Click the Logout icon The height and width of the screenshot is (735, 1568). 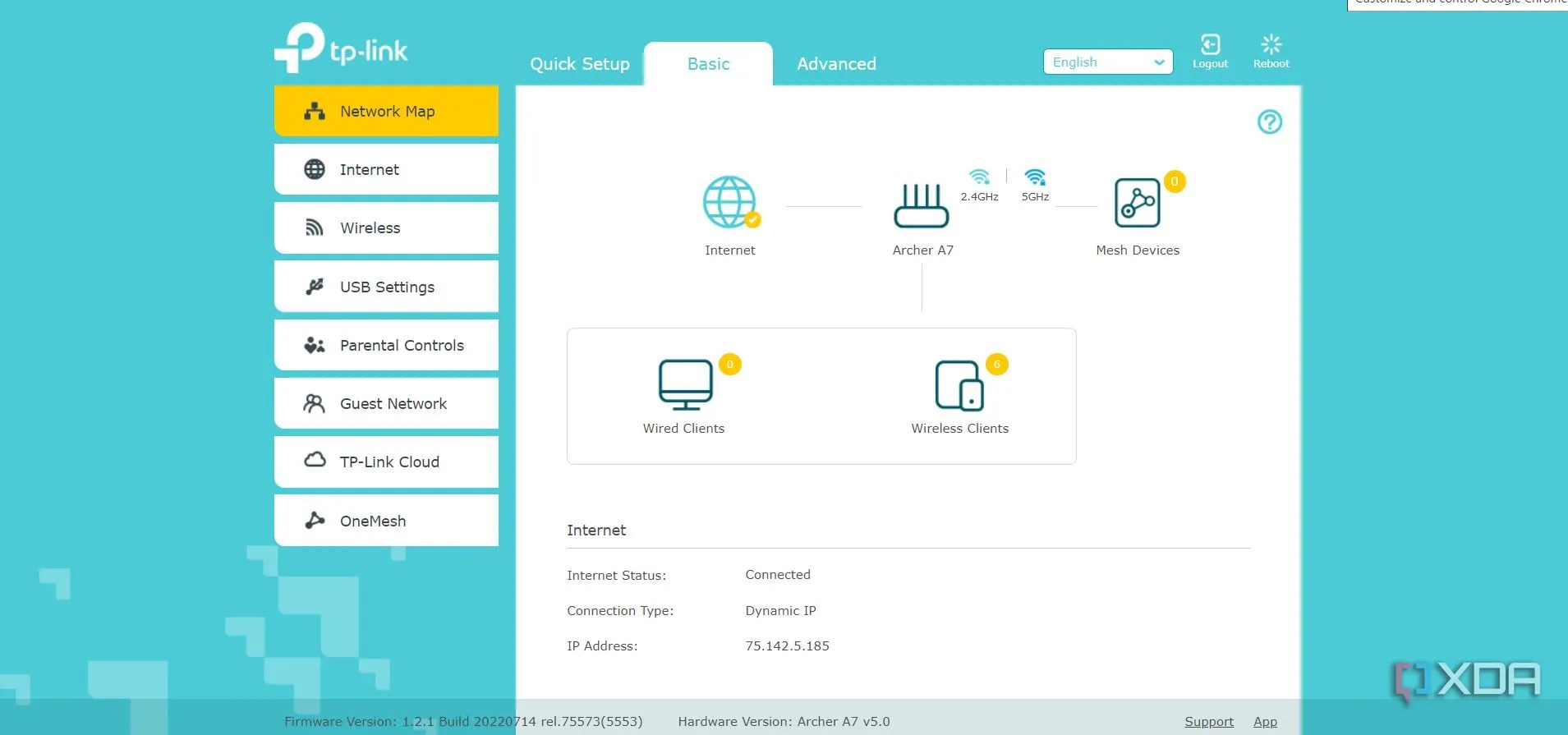[x=1210, y=44]
